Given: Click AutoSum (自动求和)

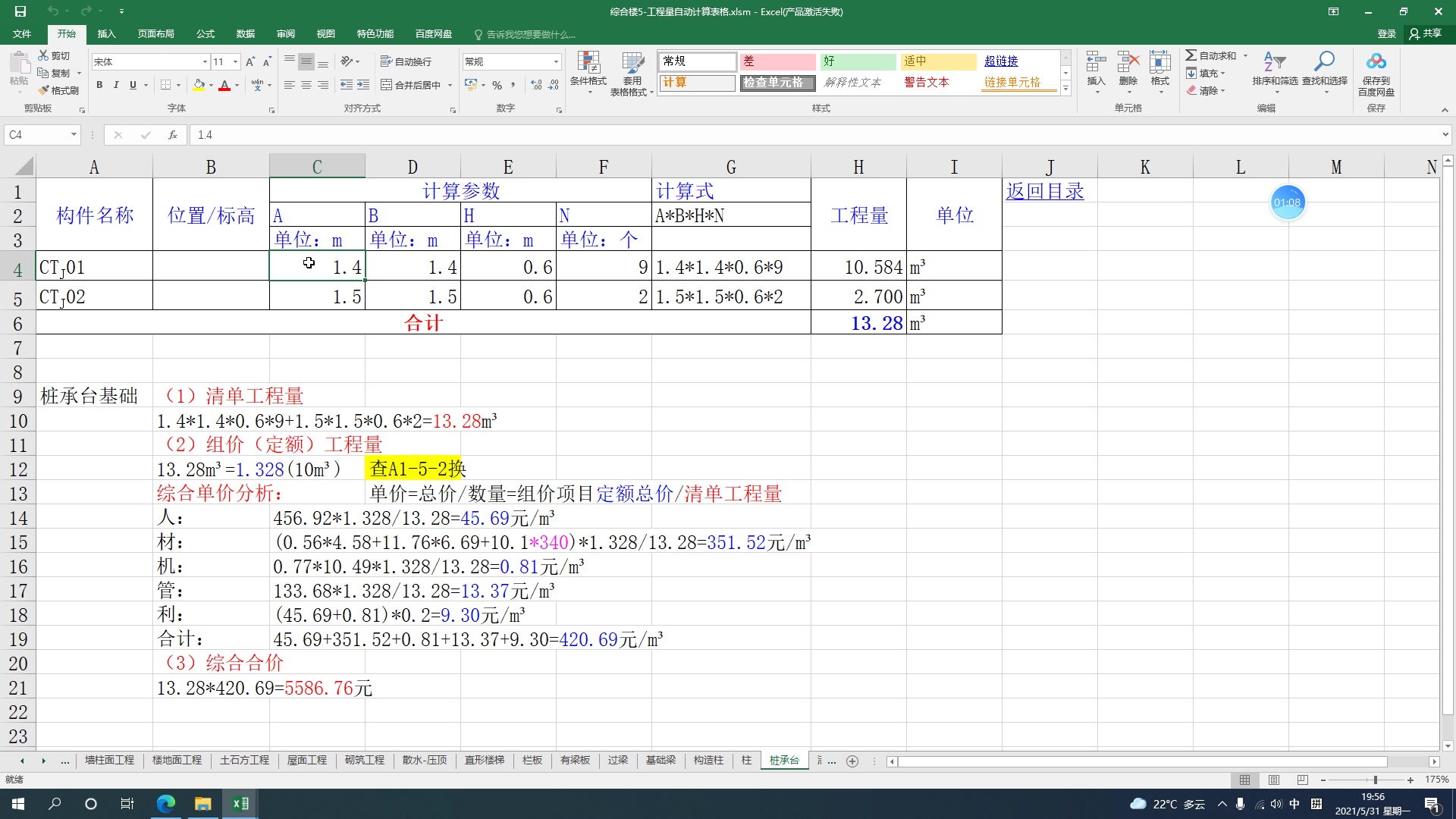Looking at the screenshot, I should [x=1211, y=55].
